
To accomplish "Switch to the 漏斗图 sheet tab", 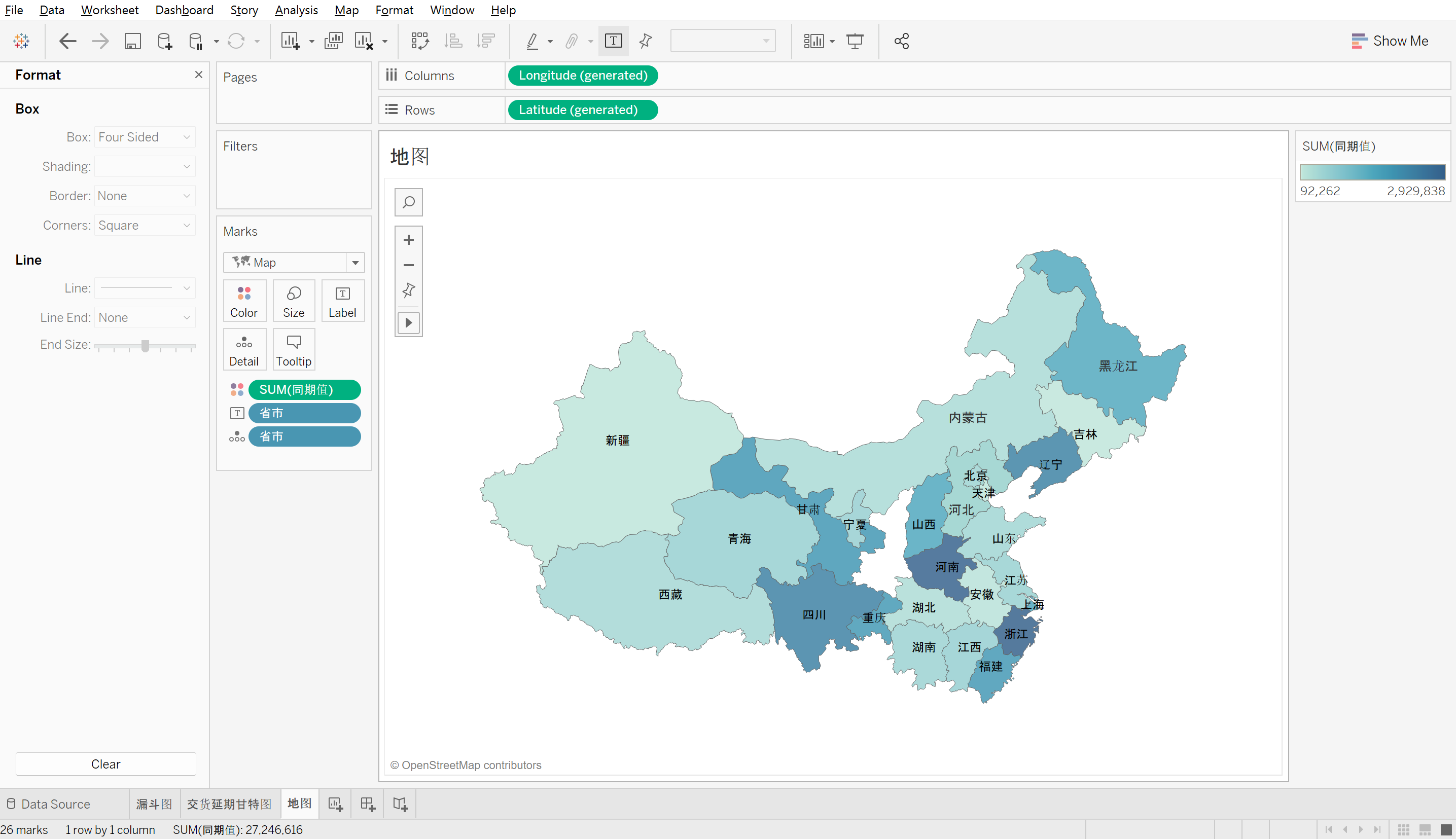I will tap(154, 804).
